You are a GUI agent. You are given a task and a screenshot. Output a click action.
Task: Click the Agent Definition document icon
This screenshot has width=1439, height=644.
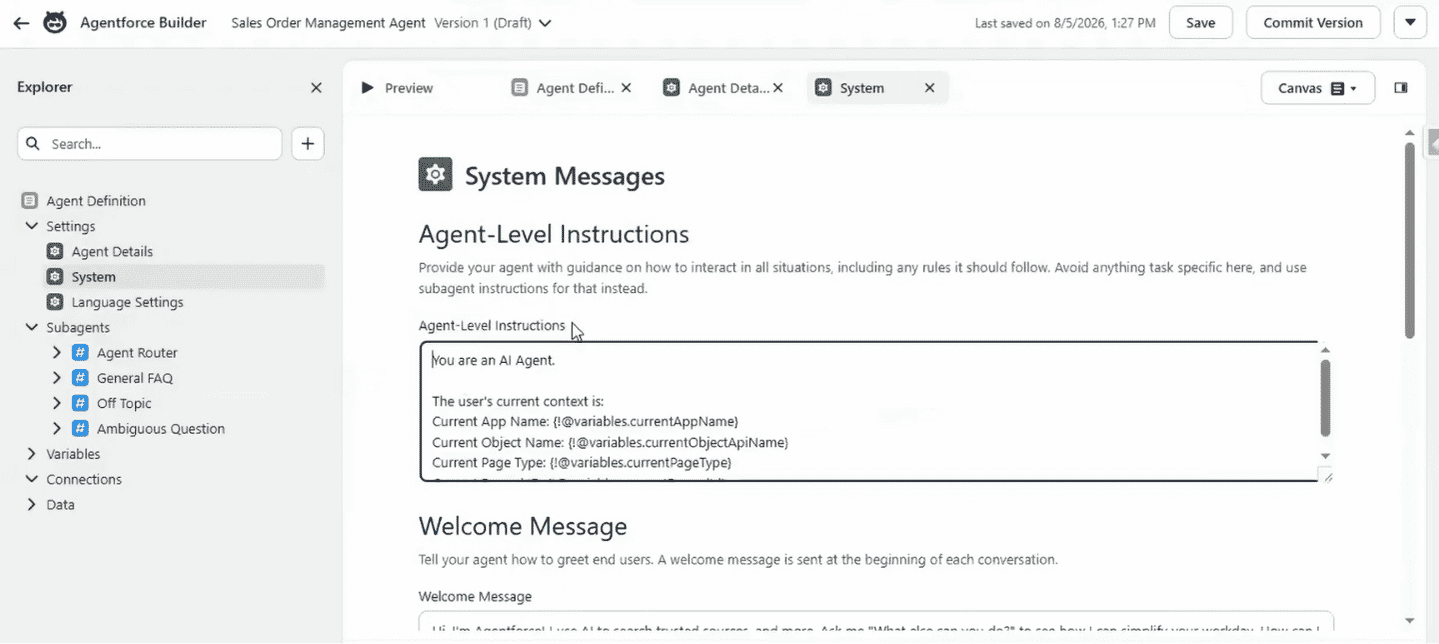[x=29, y=201]
